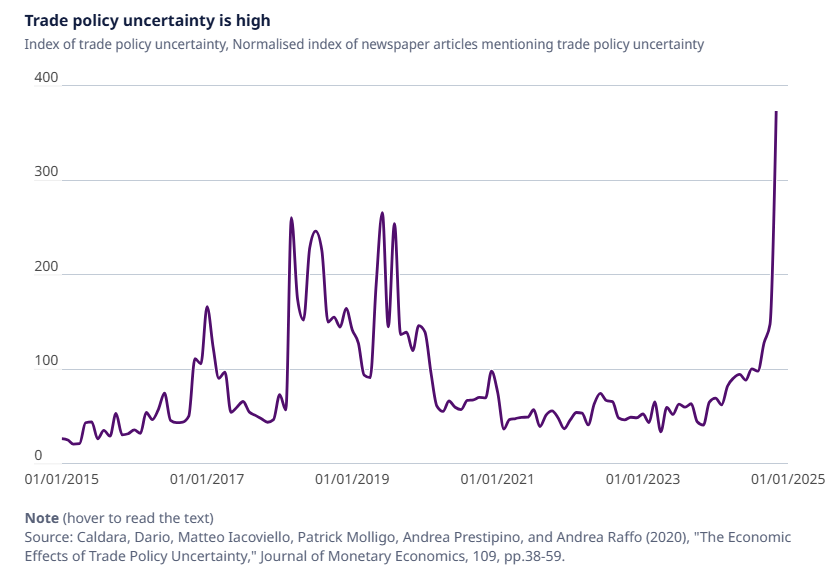Click the line's highest peak near 2025
Image resolution: width=837 pixels, height=584 pixels.
[x=776, y=113]
